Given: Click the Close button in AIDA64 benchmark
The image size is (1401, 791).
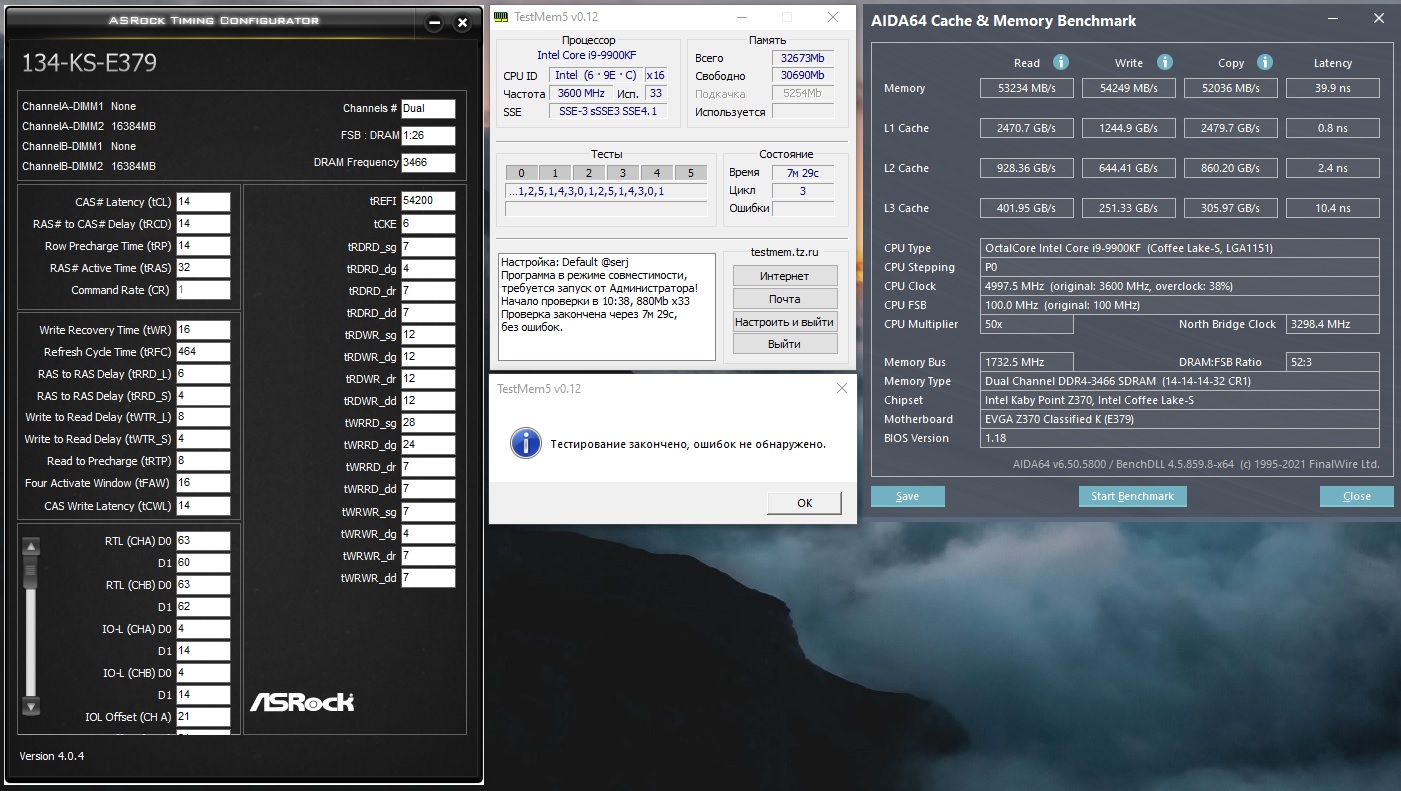Looking at the screenshot, I should pyautogui.click(x=1357, y=496).
